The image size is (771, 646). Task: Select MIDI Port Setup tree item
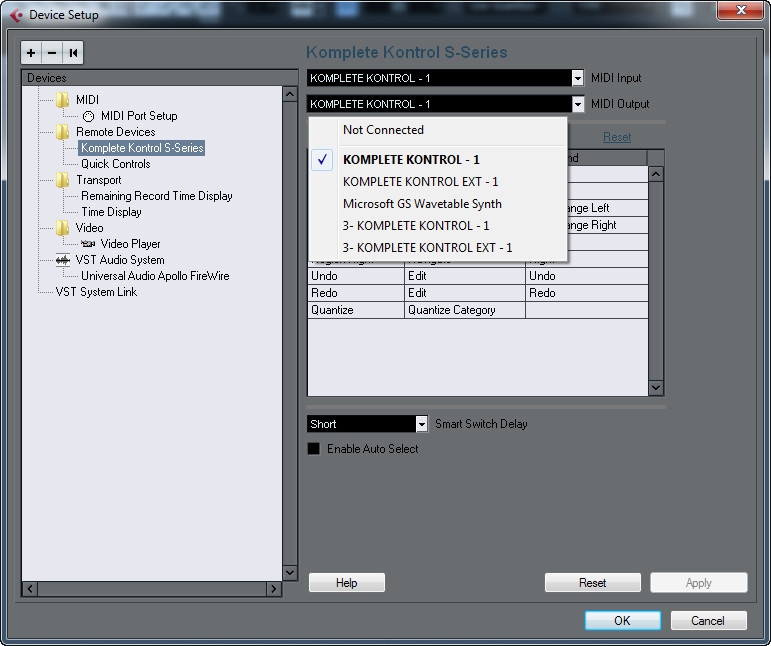pos(139,116)
